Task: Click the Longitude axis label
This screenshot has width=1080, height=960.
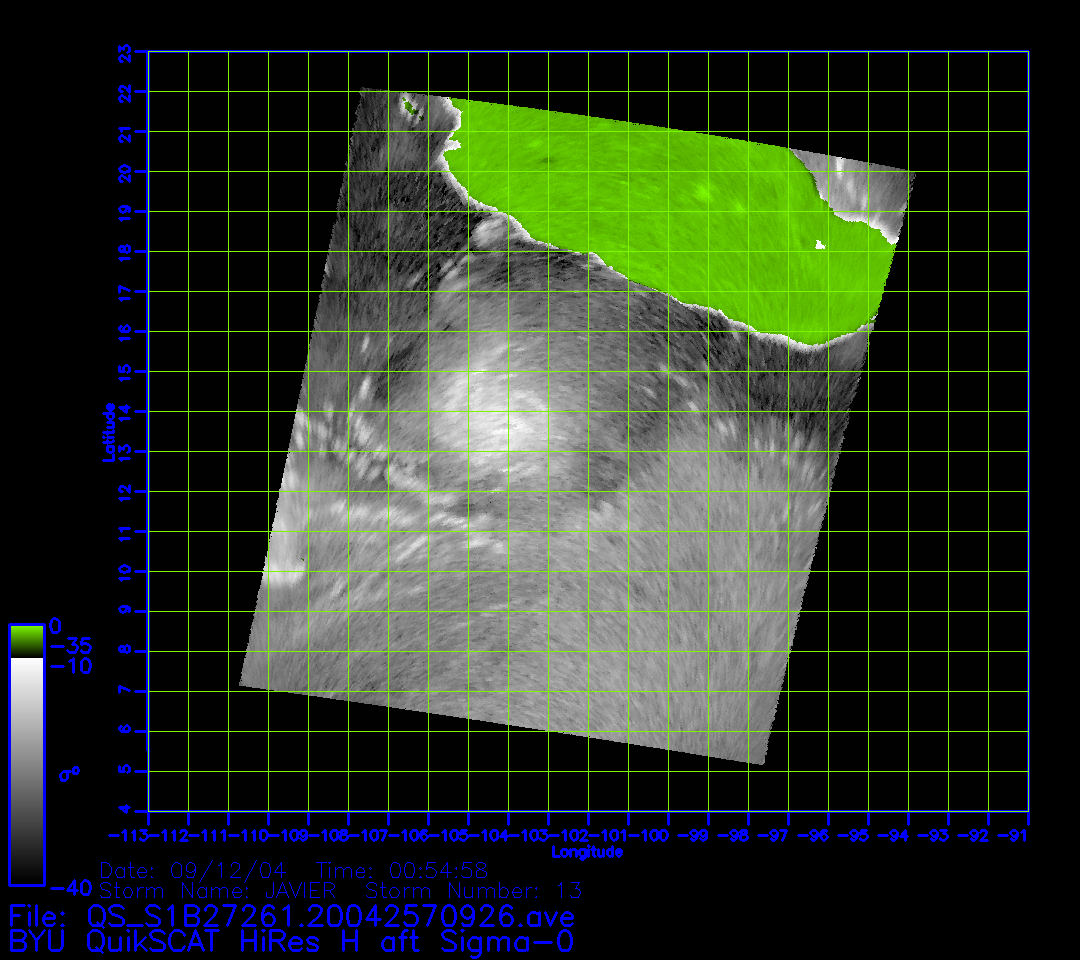Action: click(587, 853)
